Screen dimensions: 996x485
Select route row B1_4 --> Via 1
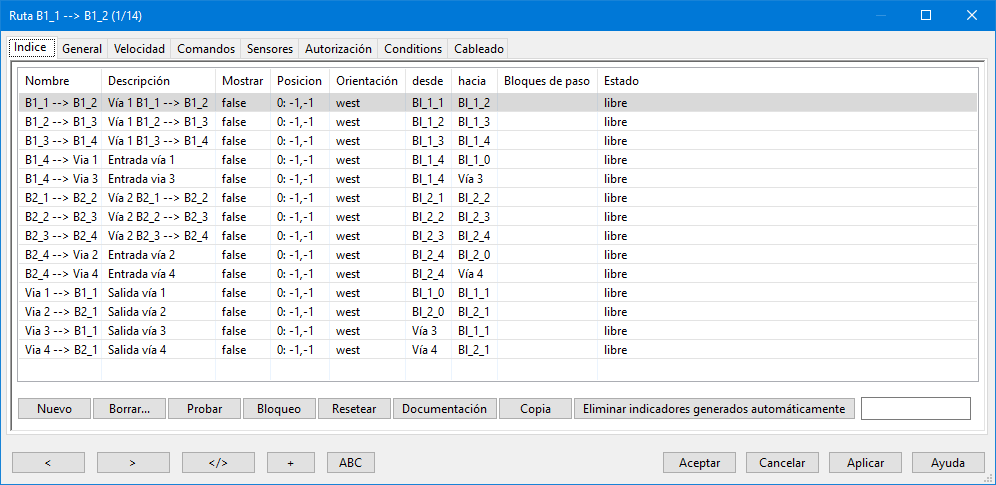498,159
